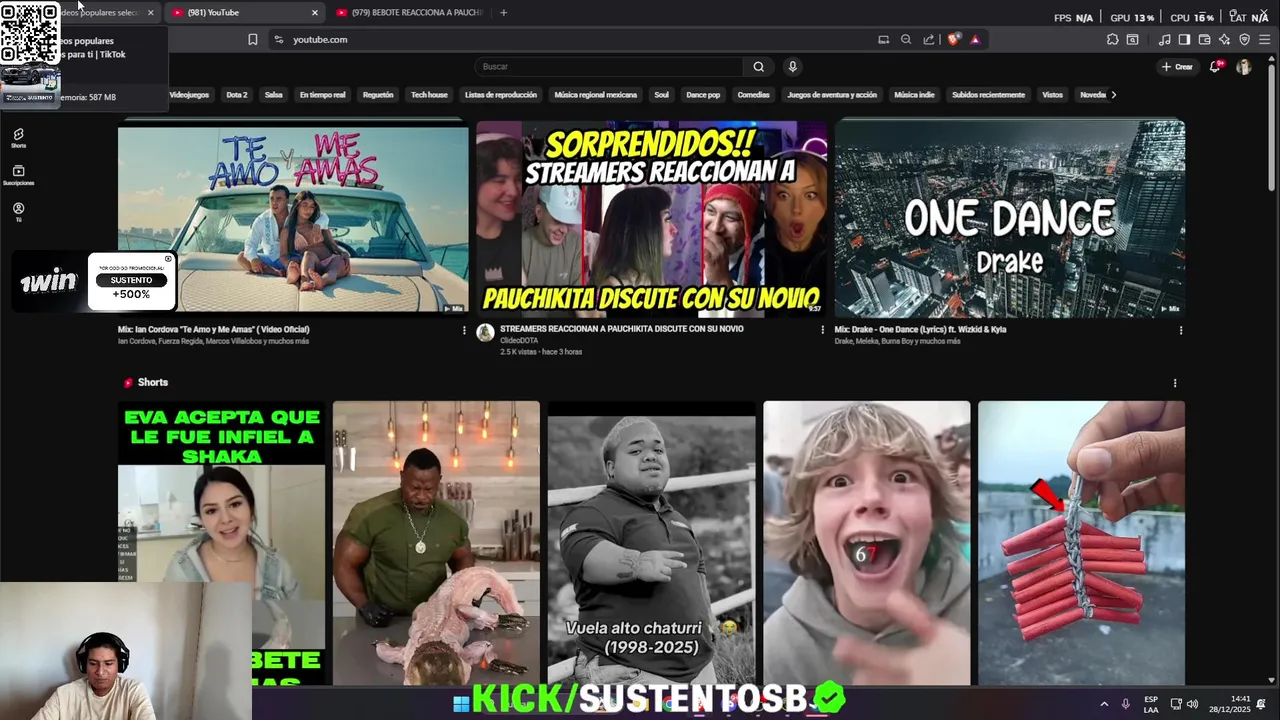Viewport: 1280px width, 720px height.
Task: Click the ClideoDOTA channel avatar
Action: point(485,333)
